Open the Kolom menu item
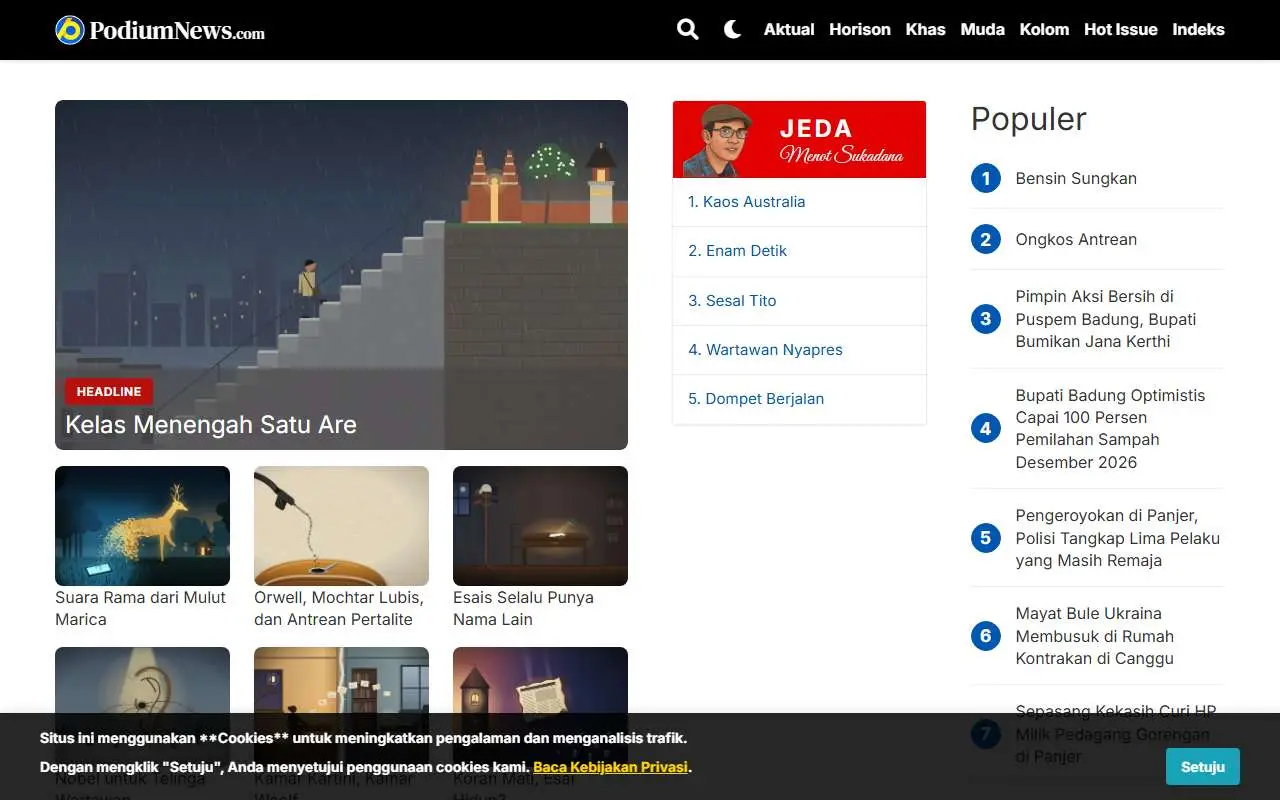The image size is (1280, 800). 1044,29
